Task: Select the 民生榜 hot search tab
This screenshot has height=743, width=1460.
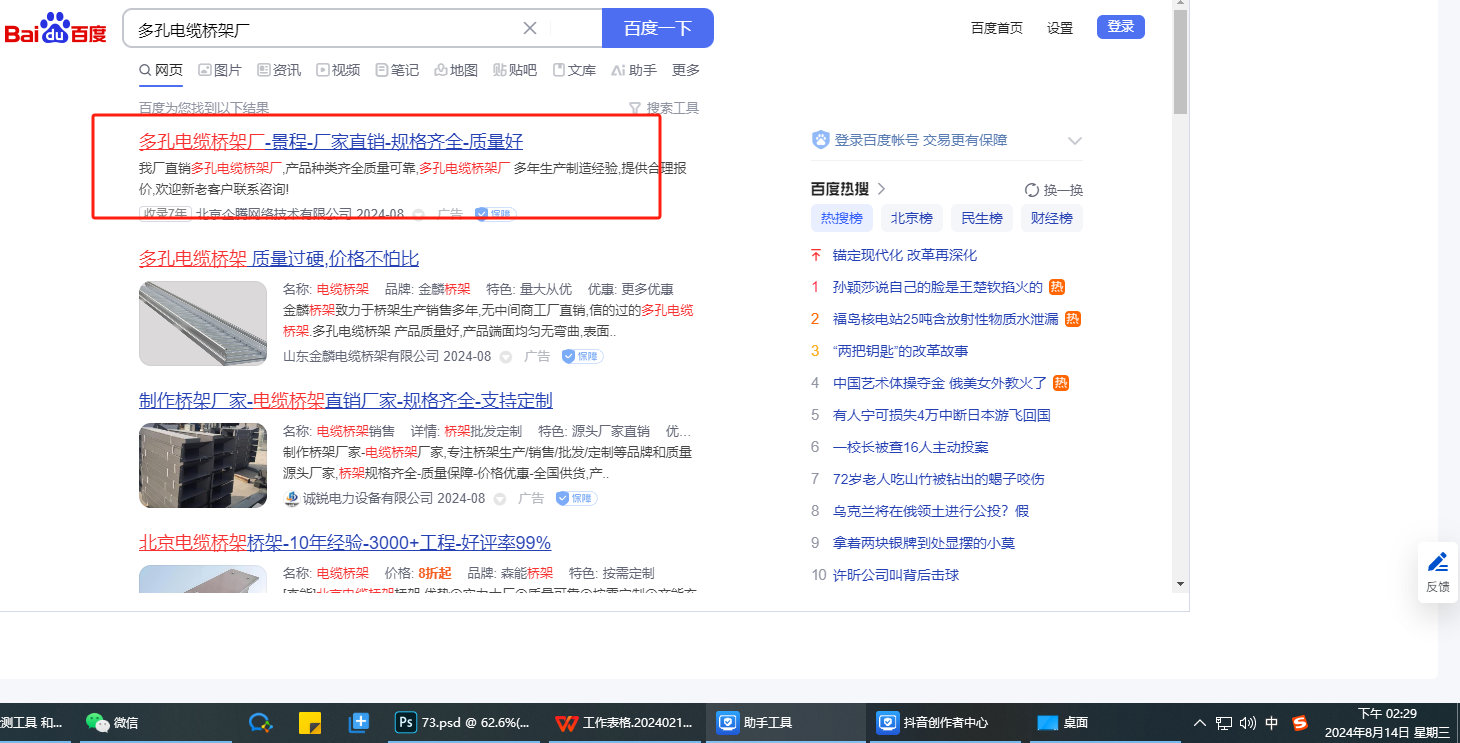Action: click(981, 218)
